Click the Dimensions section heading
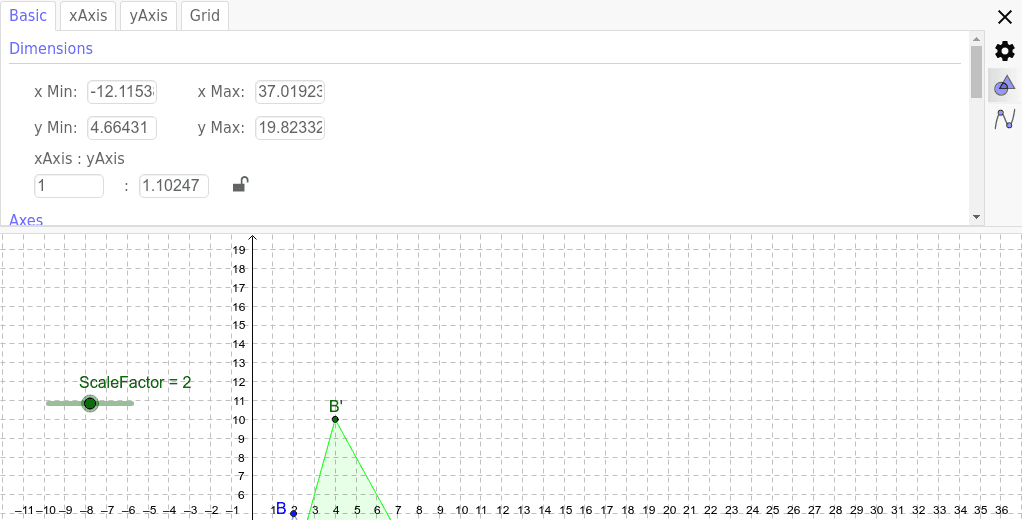Screen dimensions: 1024x522 (x=51, y=49)
